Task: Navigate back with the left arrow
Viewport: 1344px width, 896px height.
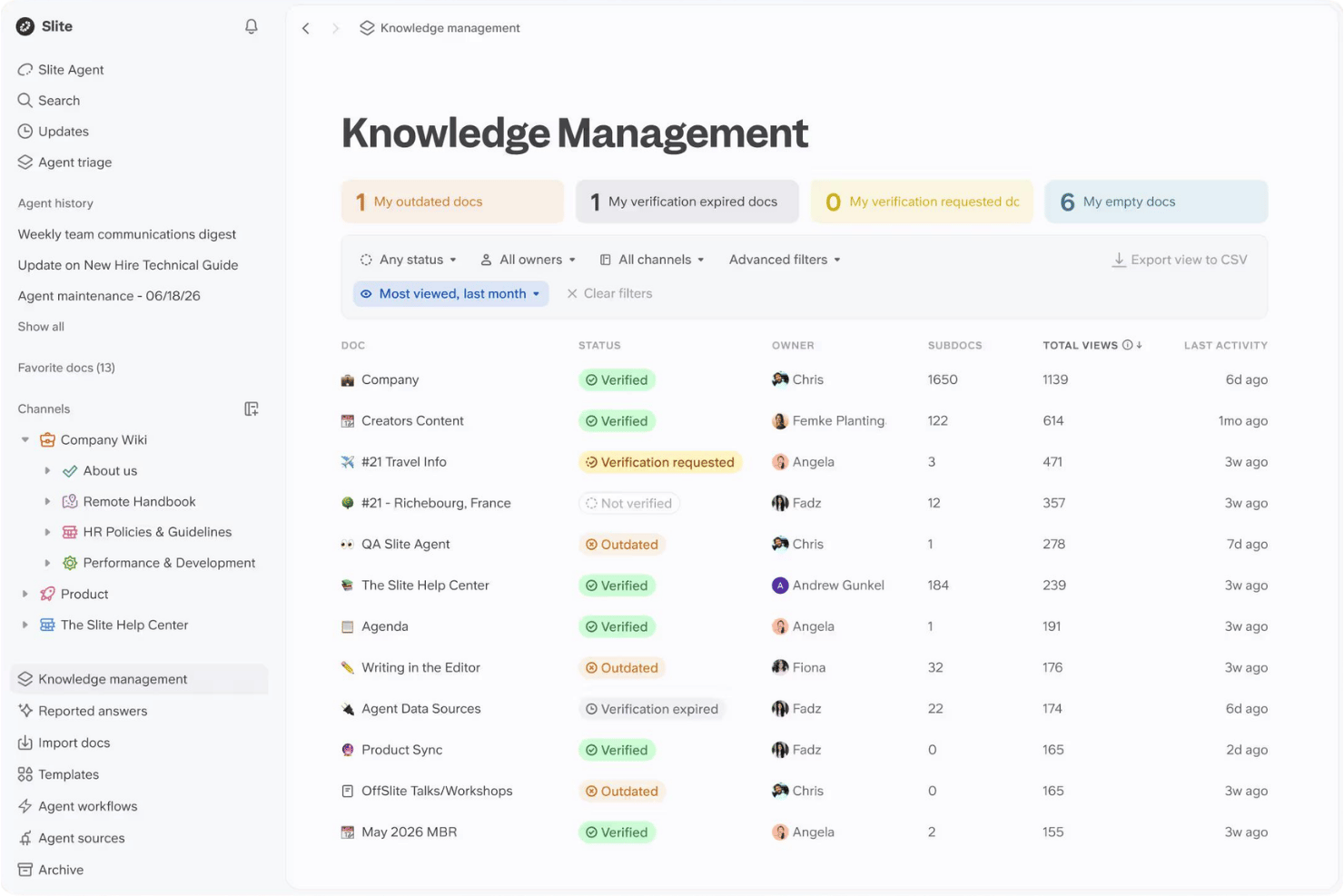Action: pos(306,28)
